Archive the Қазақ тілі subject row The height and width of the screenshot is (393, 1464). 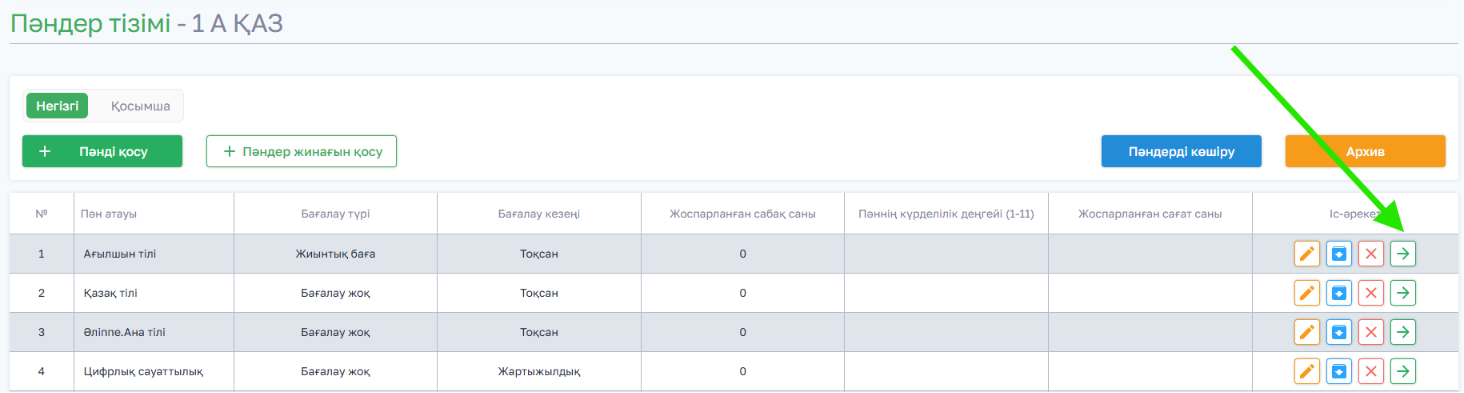click(x=1339, y=293)
